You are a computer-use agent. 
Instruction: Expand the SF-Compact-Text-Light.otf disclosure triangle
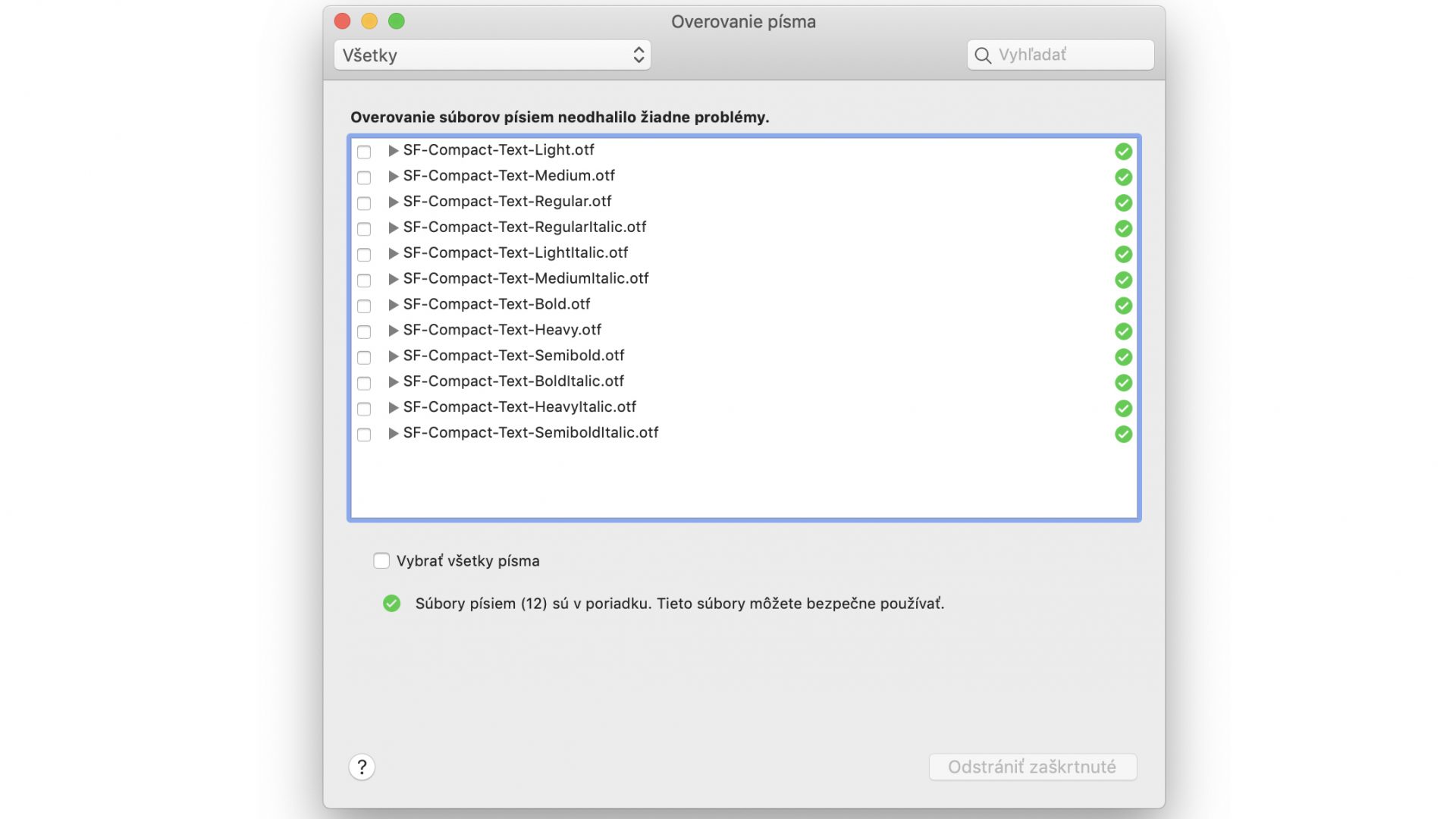[393, 151]
